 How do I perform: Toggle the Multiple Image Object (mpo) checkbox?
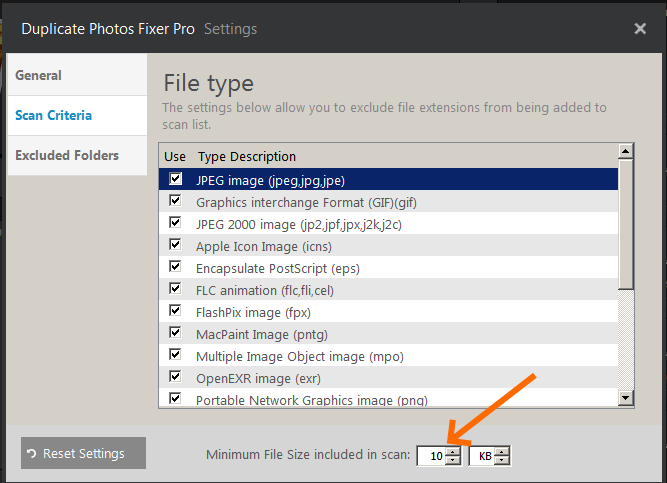175,354
